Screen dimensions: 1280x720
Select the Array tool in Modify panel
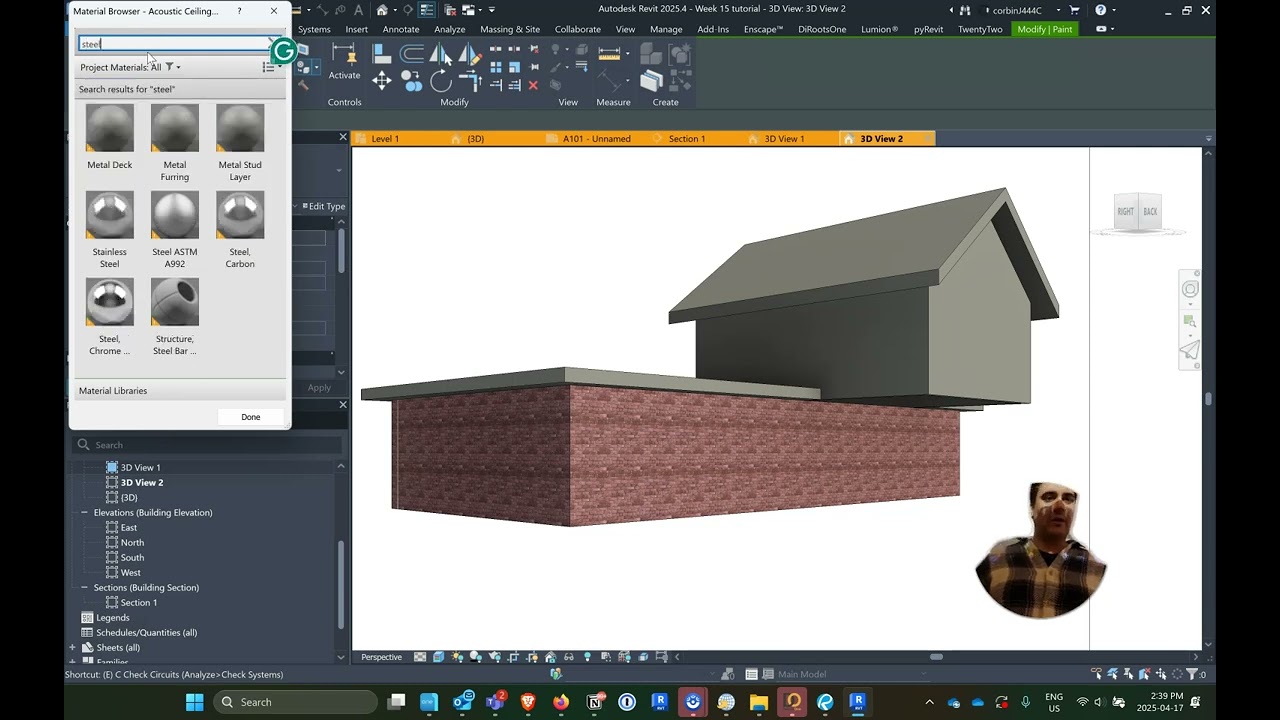coord(496,67)
